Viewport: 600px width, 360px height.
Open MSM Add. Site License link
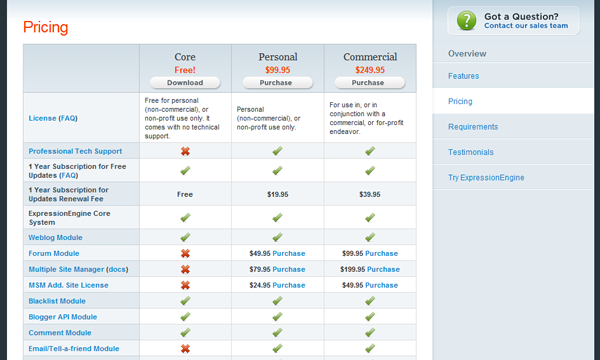click(68, 285)
